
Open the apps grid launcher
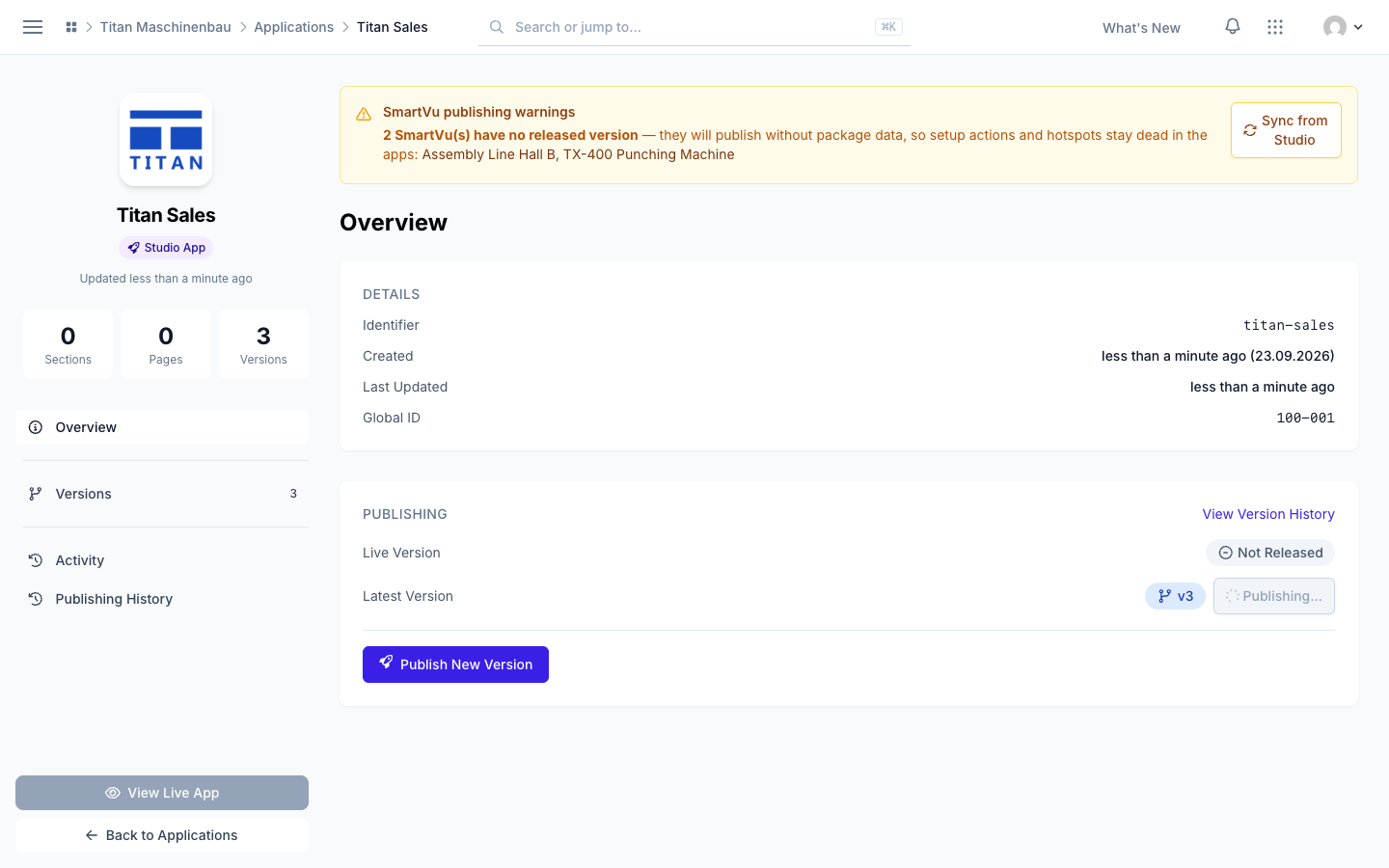(1275, 27)
